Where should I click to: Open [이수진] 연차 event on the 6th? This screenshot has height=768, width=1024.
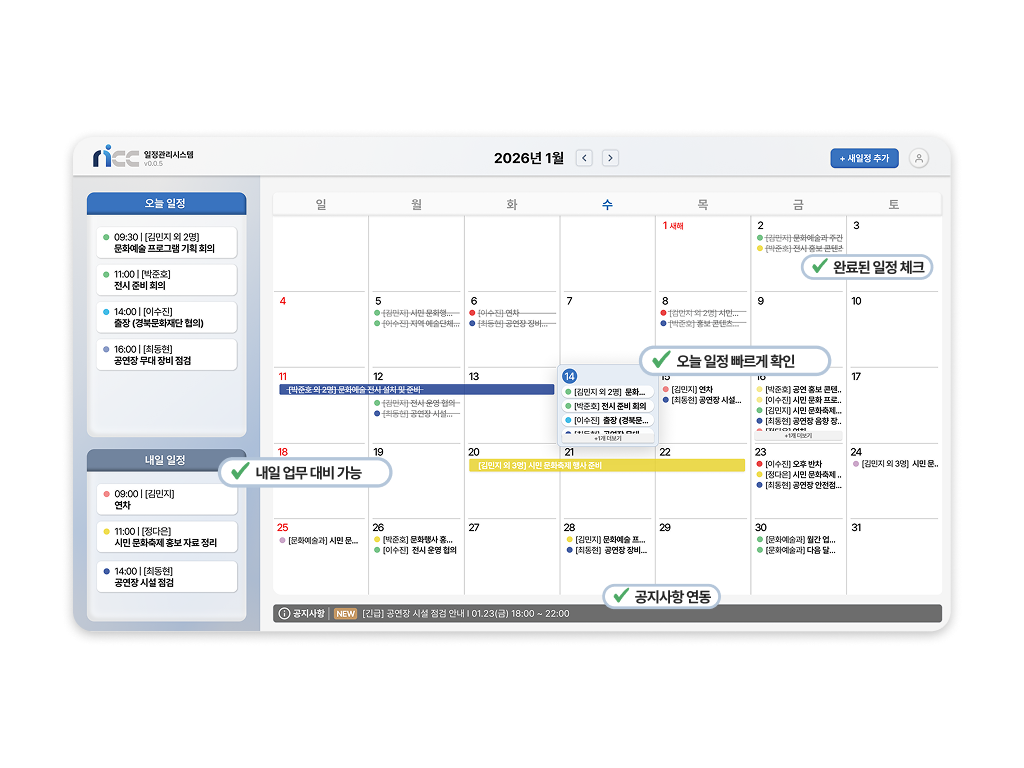click(513, 313)
